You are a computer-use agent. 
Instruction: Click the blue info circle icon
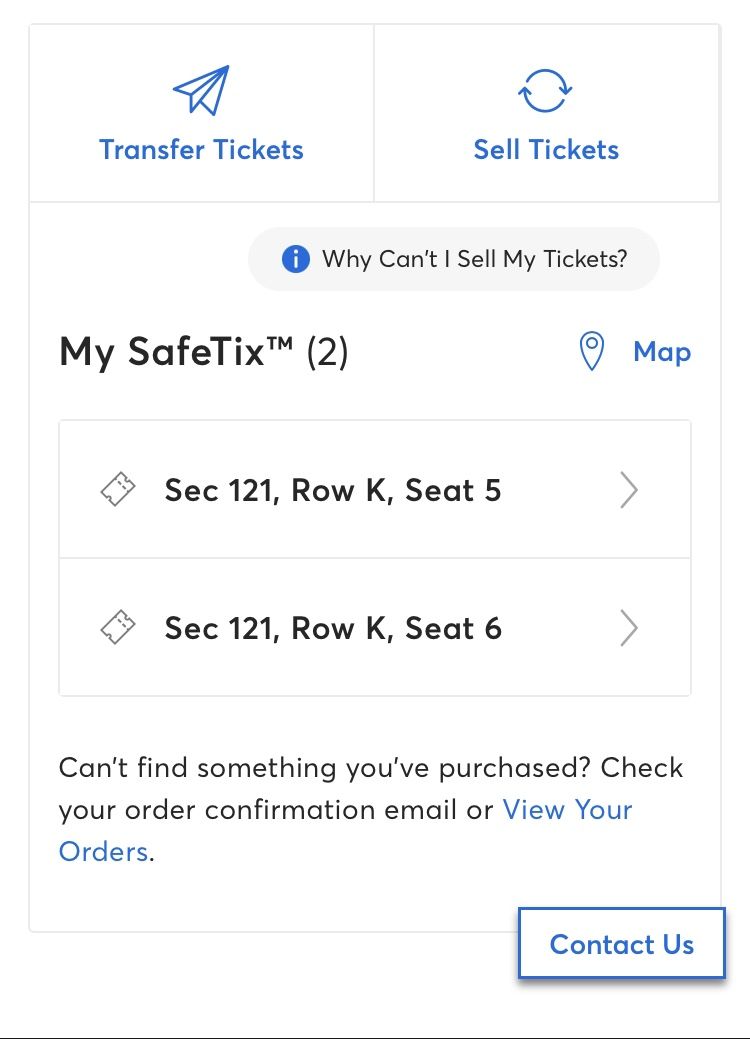295,258
